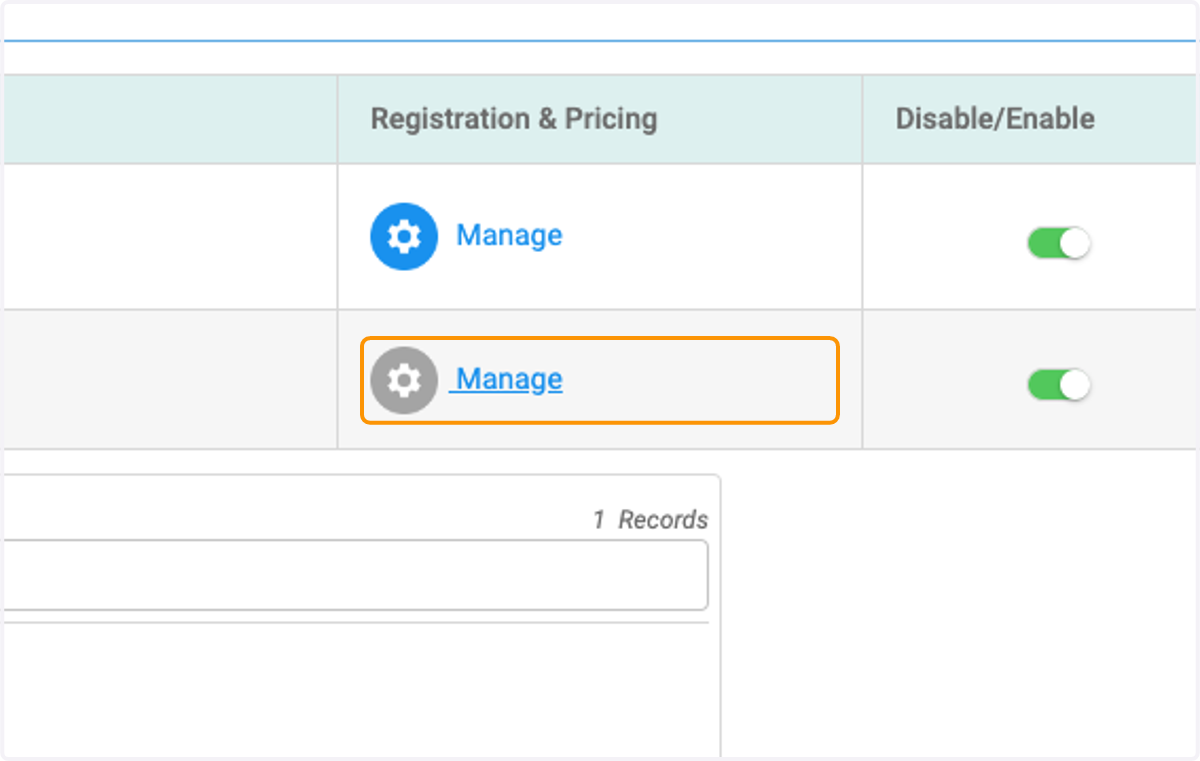Click the empty input field below Records
Screen dimensions: 1200x761
tap(354, 575)
